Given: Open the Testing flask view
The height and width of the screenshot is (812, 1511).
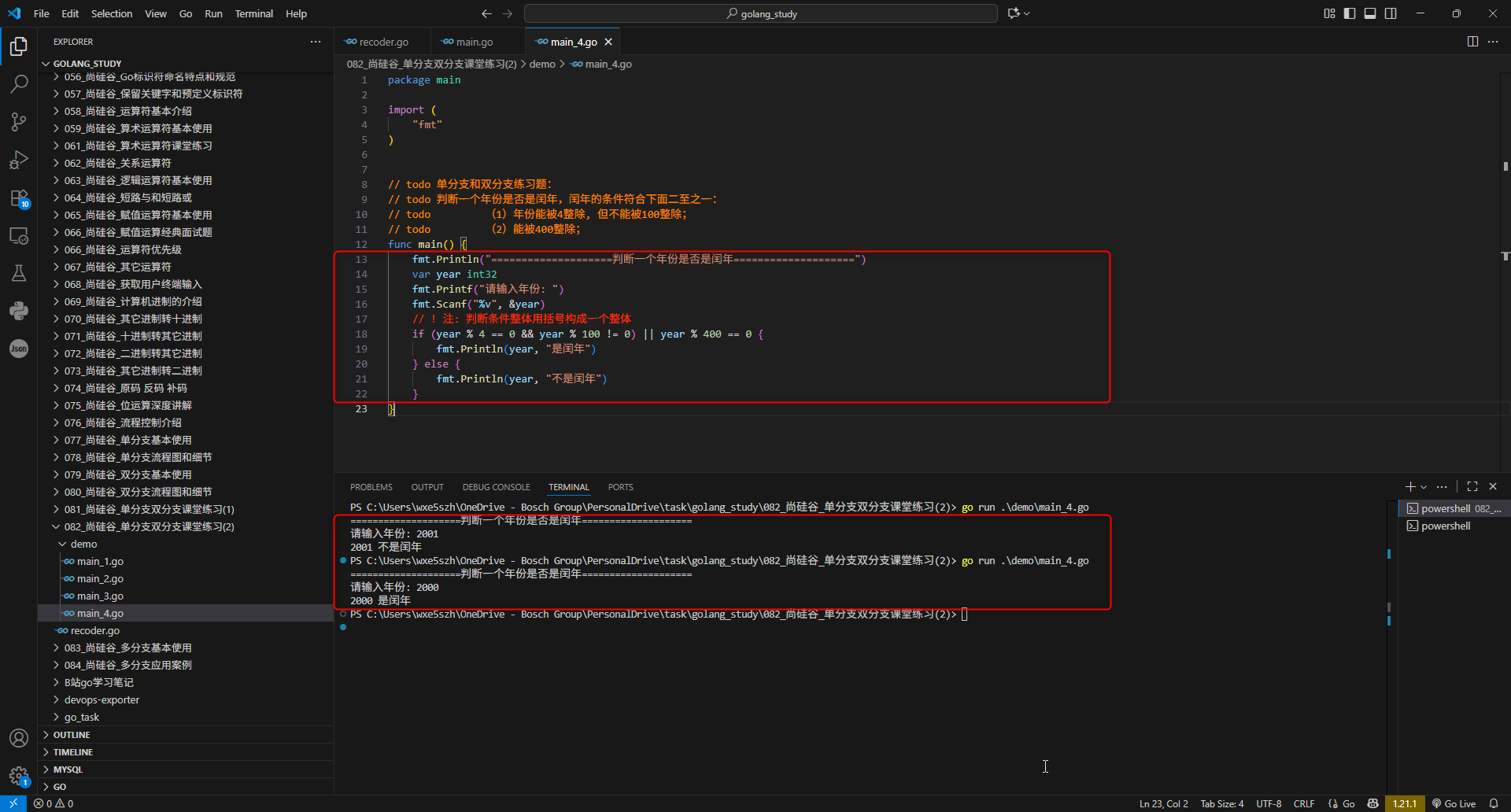Looking at the screenshot, I should 19,273.
